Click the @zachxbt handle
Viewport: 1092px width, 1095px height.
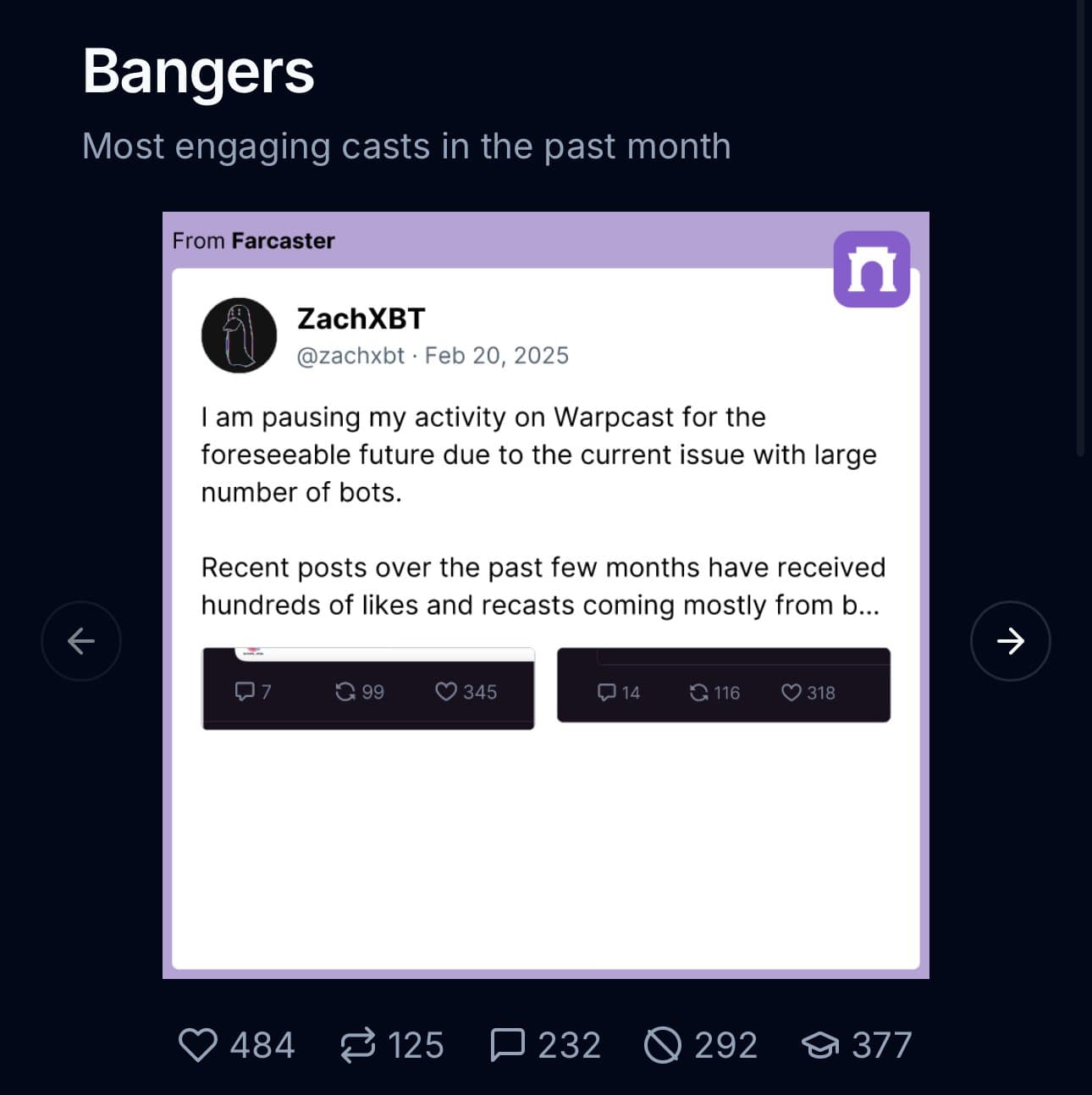point(350,356)
